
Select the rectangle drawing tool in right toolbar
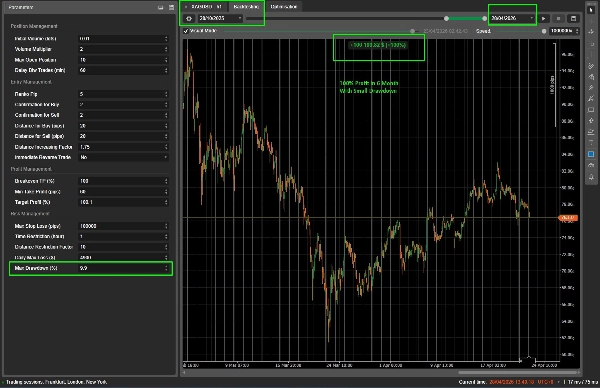(591, 110)
